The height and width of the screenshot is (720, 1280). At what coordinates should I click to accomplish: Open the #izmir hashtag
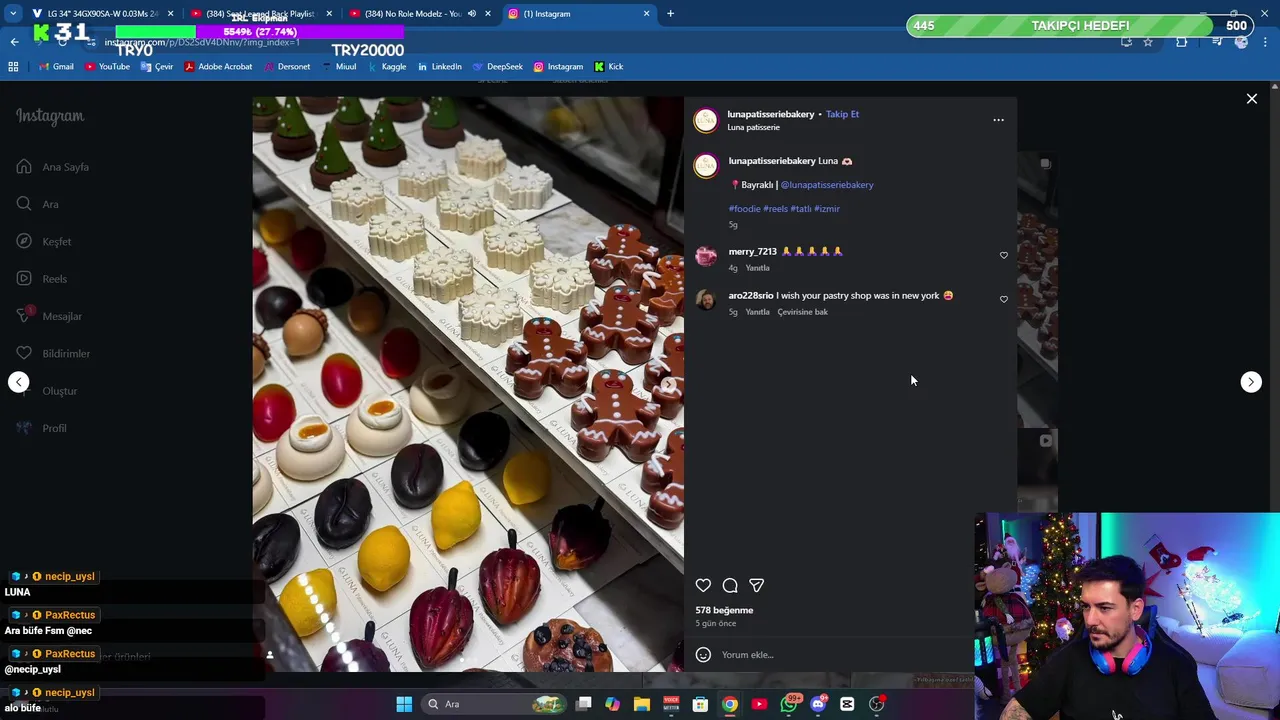click(x=827, y=209)
